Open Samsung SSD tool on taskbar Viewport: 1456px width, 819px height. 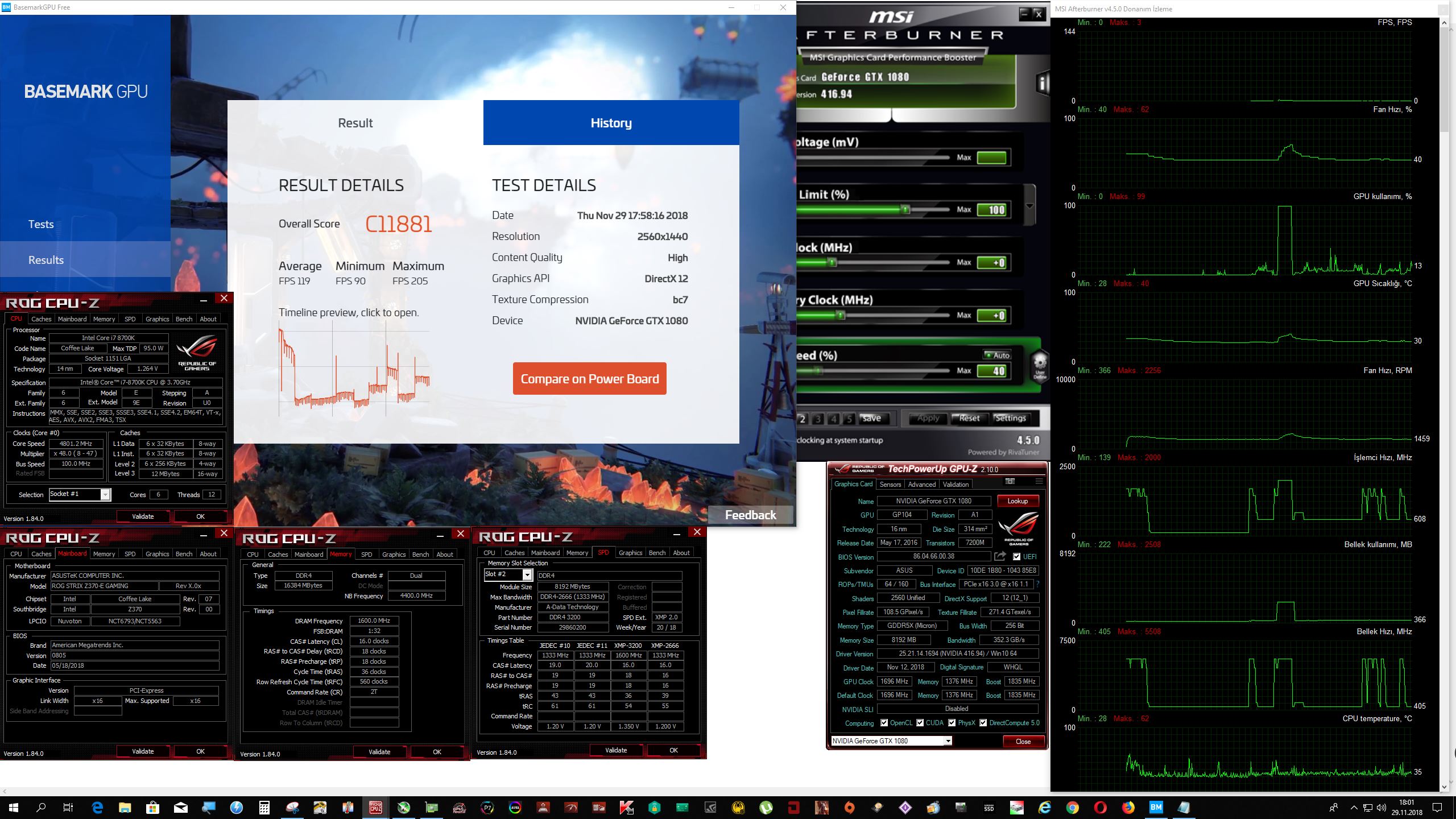[x=989, y=807]
